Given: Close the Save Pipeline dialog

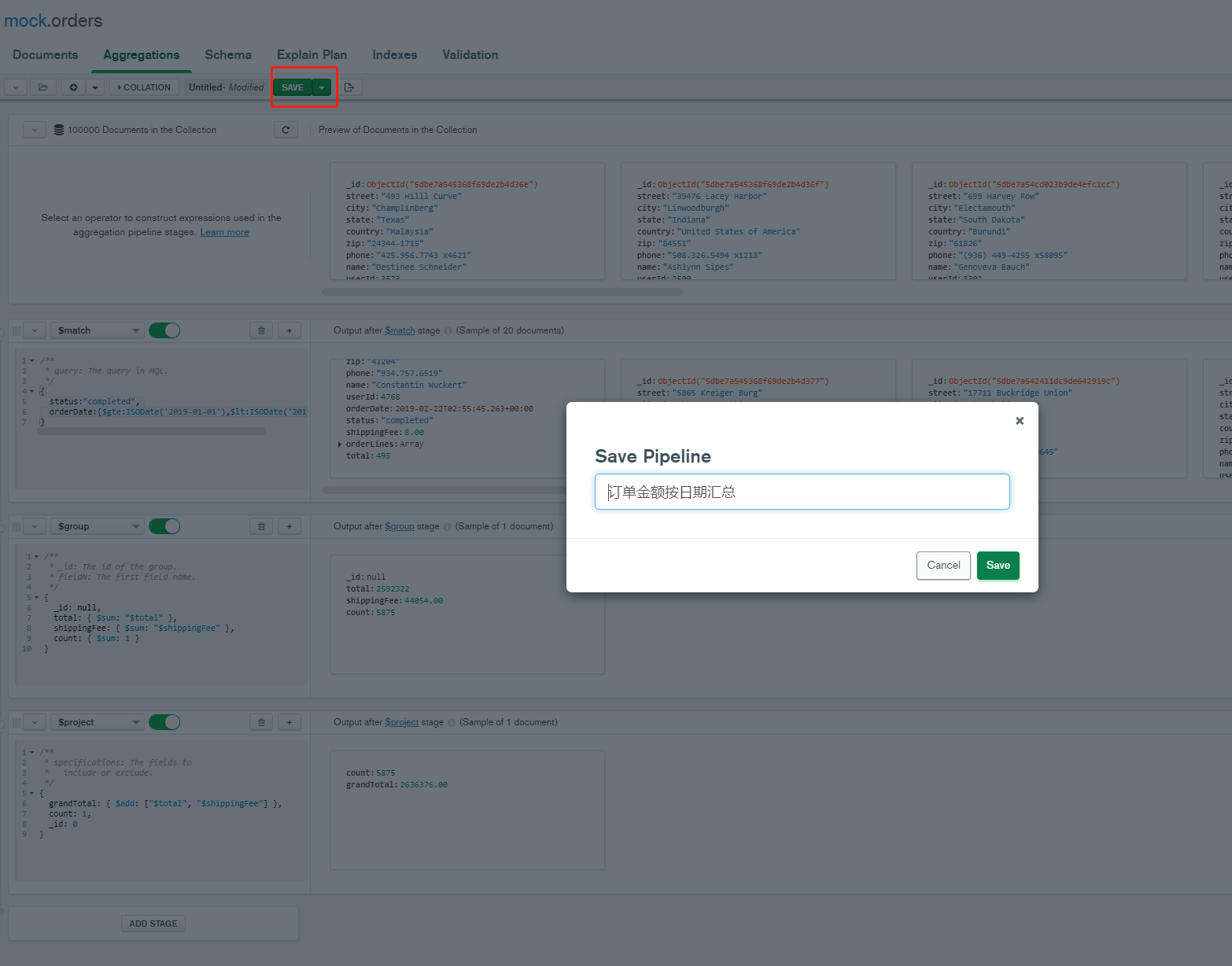Looking at the screenshot, I should click(1020, 421).
